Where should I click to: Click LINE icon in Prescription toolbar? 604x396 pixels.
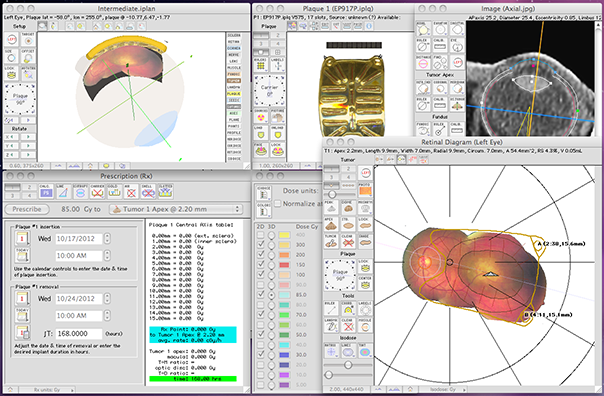(x=63, y=191)
